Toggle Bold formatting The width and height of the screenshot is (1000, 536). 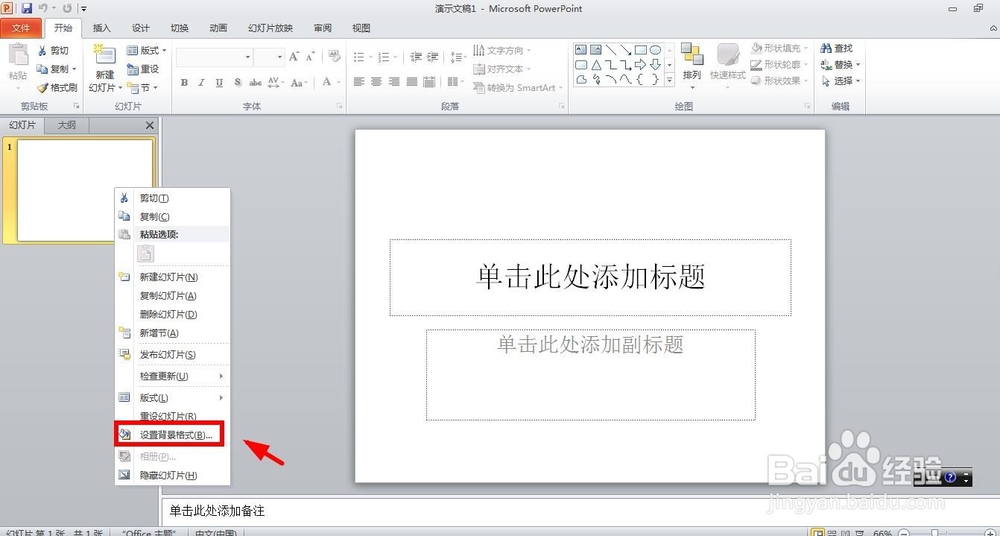(x=184, y=82)
